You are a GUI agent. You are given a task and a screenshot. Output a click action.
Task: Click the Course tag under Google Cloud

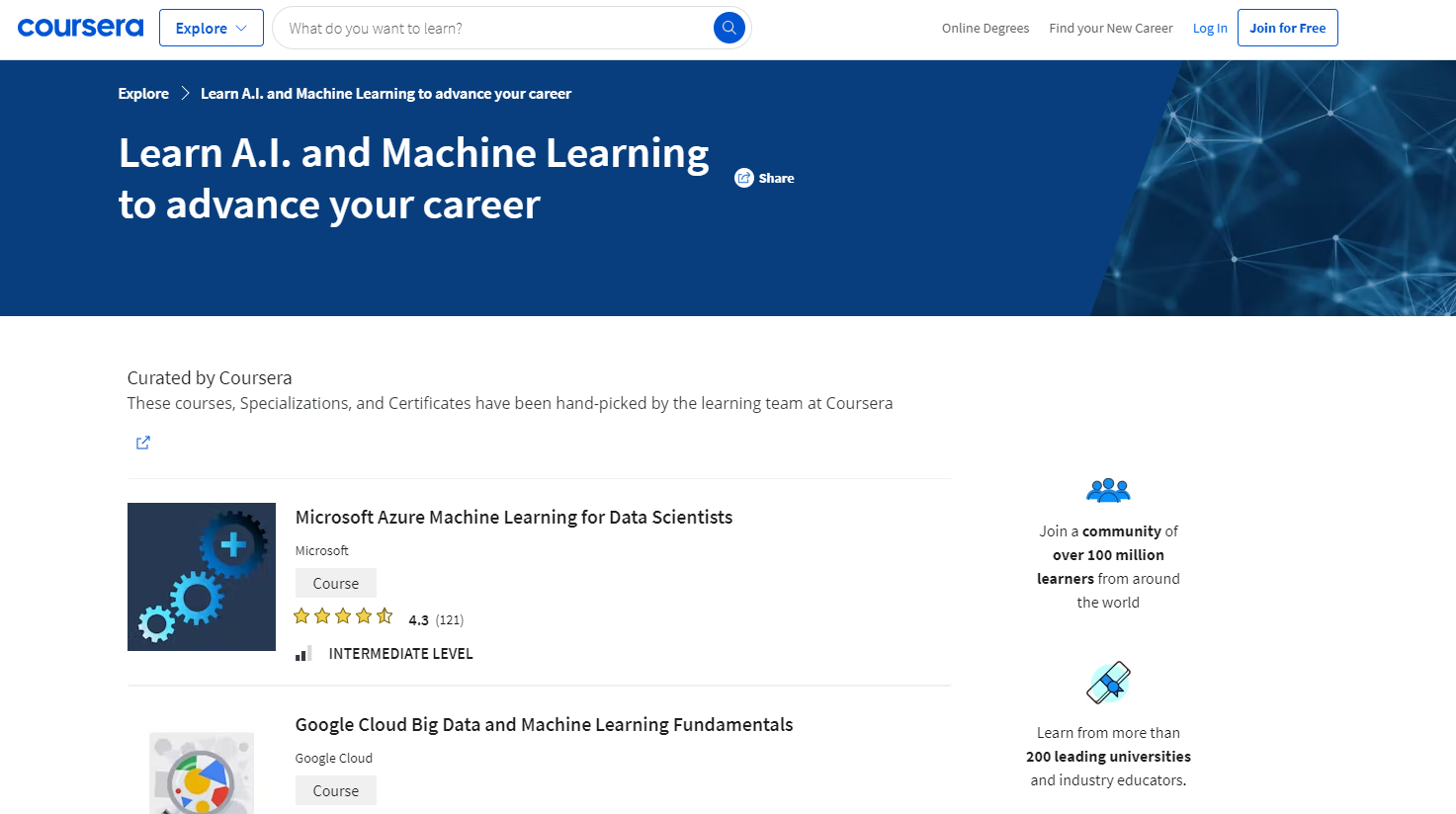tap(336, 790)
